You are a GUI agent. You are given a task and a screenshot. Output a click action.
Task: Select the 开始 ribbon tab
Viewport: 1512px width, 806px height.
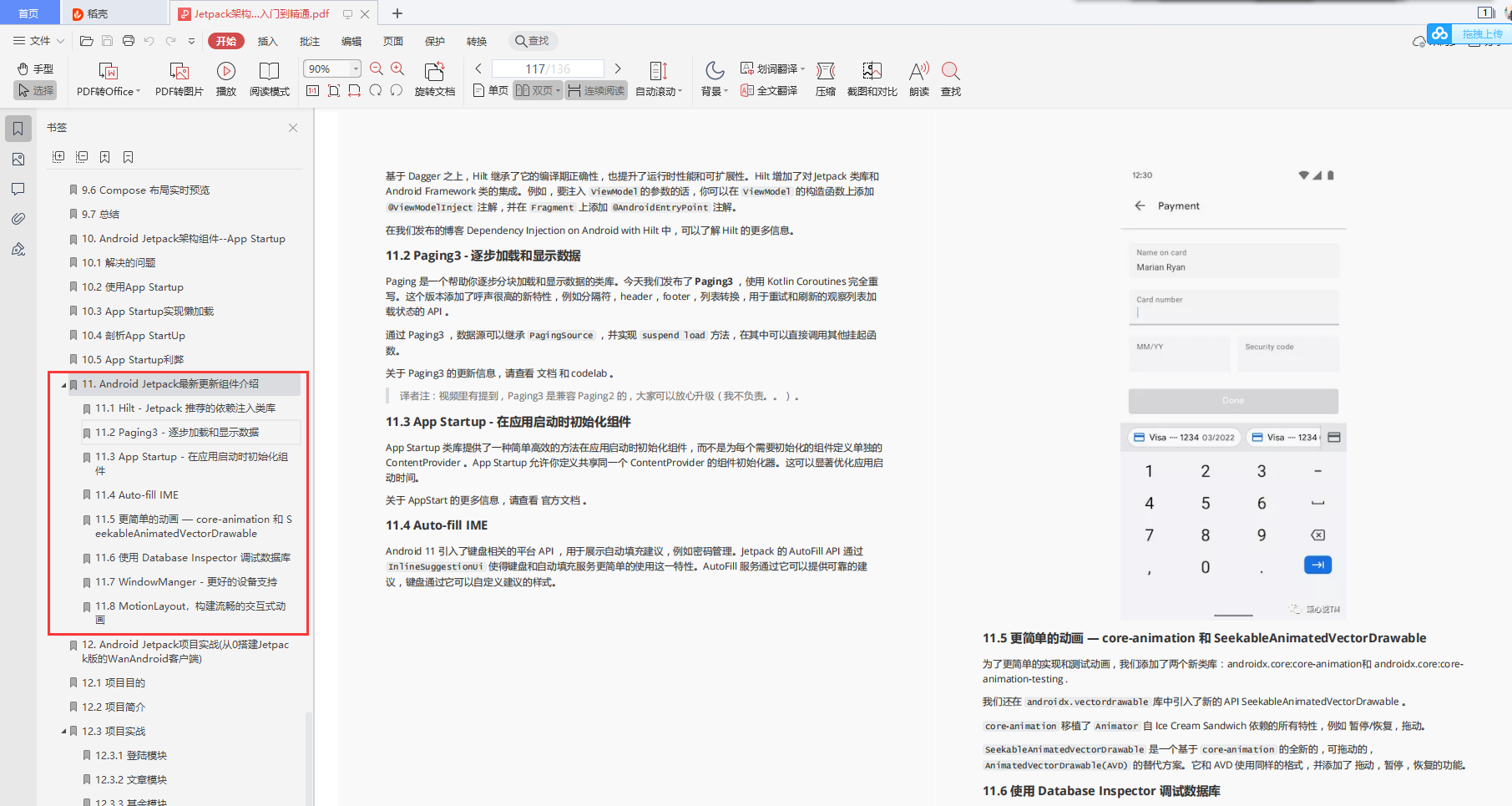[226, 41]
